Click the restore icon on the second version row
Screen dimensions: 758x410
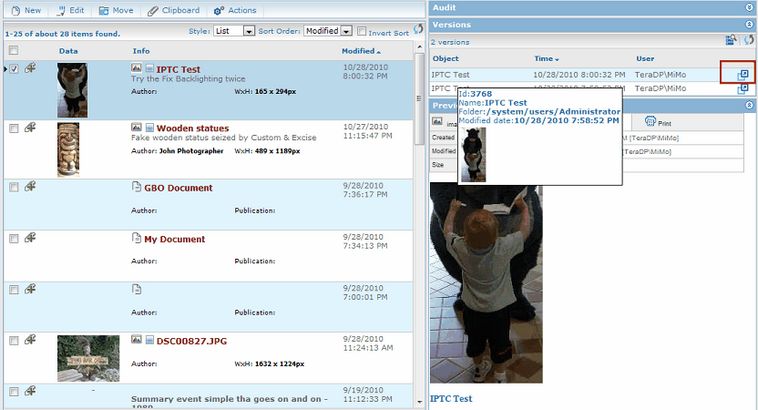point(743,89)
